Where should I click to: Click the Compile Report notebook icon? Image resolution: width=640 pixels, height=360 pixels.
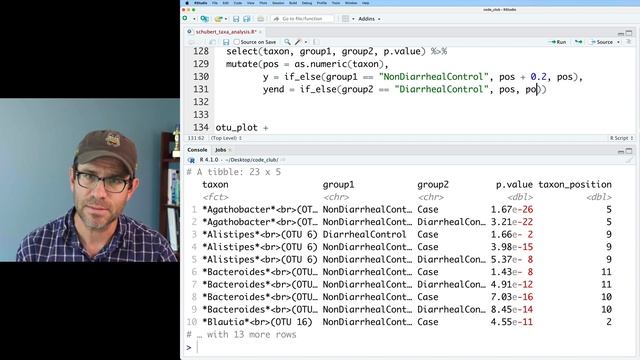316,42
